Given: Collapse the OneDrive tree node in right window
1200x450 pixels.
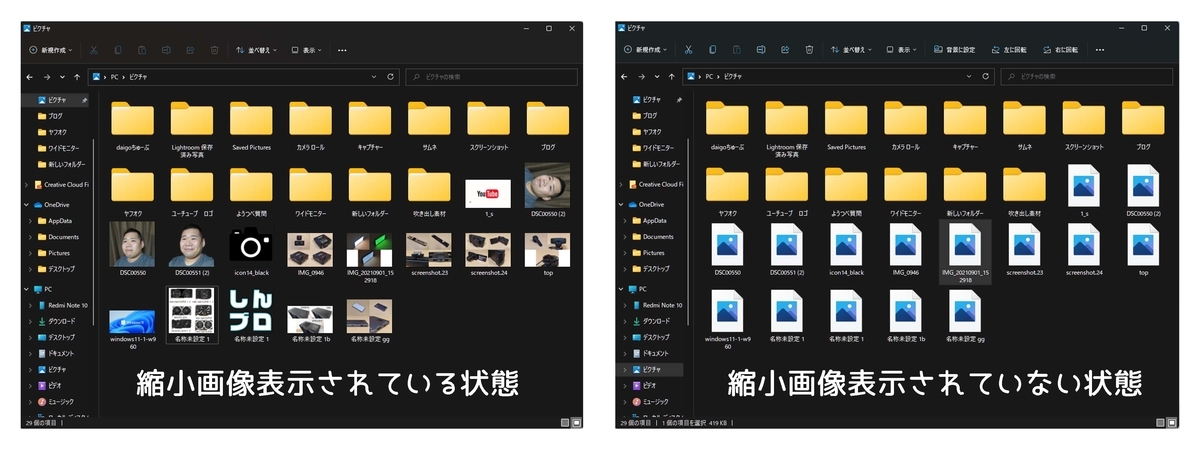Looking at the screenshot, I should pos(622,204).
